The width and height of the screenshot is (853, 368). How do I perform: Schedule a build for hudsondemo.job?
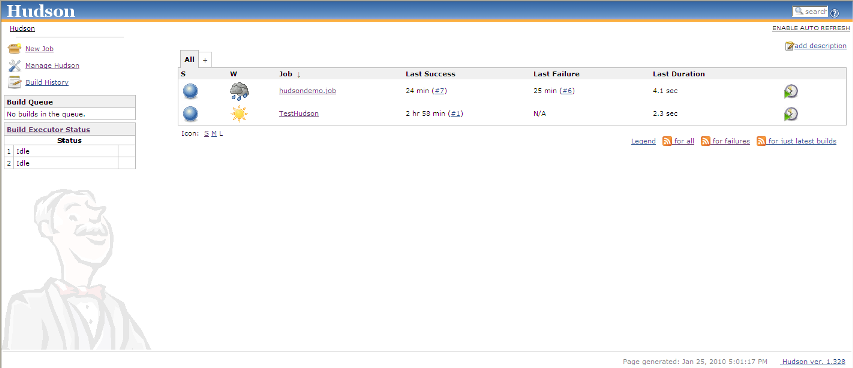coord(790,91)
